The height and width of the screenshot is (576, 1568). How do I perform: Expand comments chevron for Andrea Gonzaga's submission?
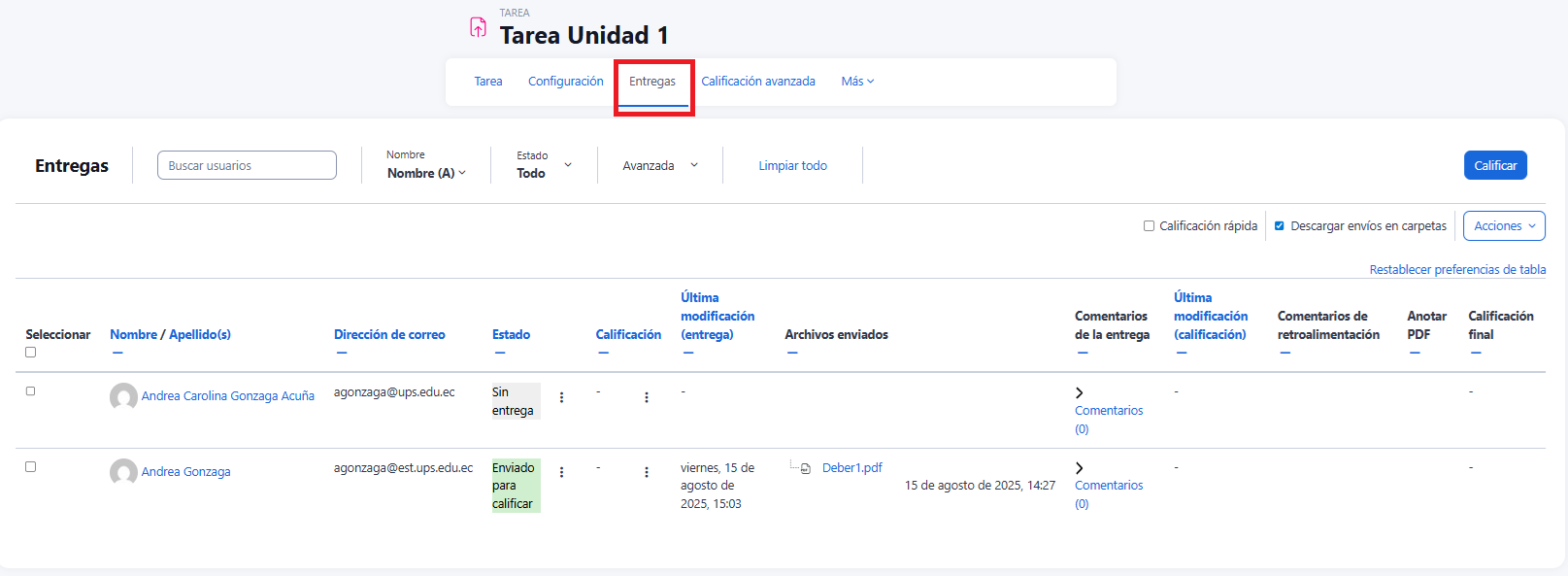pyautogui.click(x=1080, y=468)
